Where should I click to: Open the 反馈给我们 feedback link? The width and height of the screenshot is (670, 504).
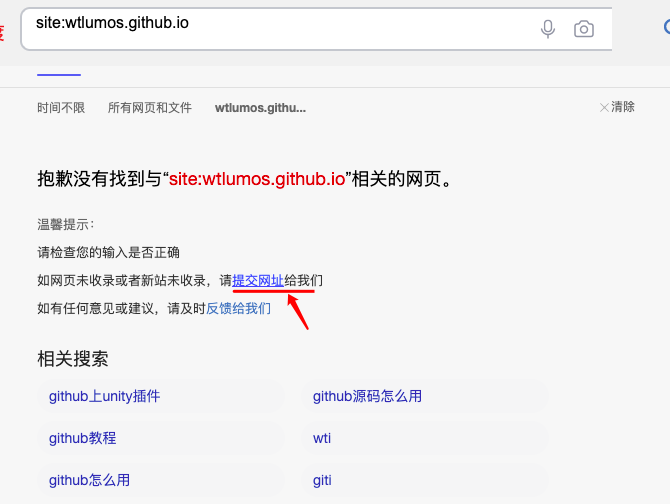[x=238, y=308]
